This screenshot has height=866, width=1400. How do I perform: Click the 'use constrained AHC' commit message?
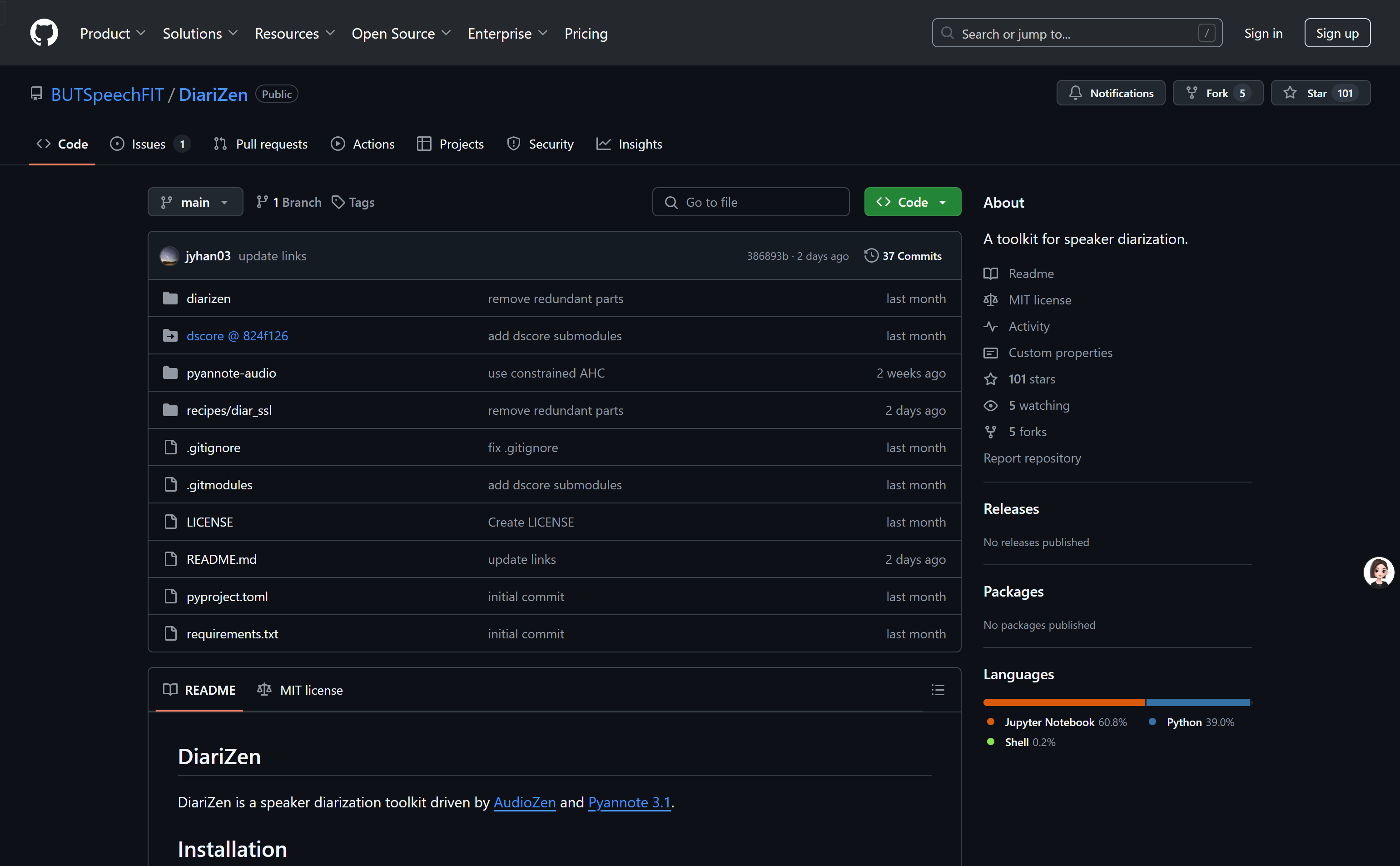point(546,373)
